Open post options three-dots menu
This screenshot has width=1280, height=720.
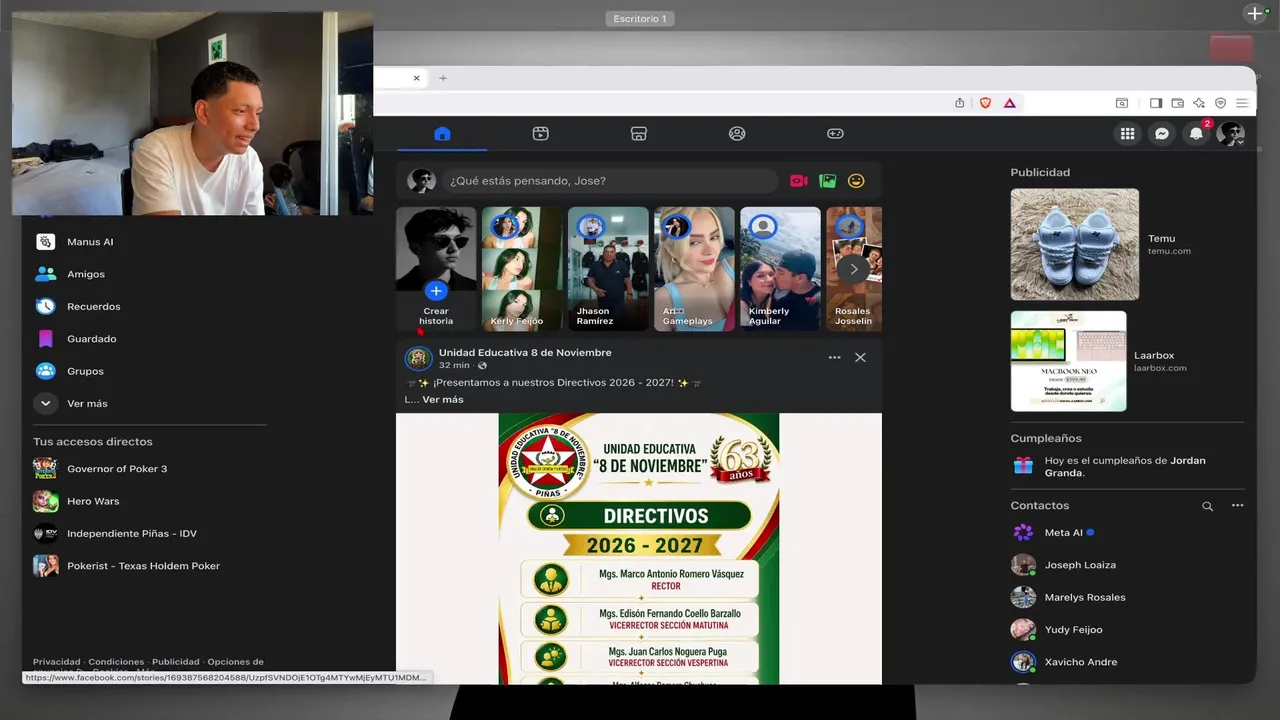[834, 357]
